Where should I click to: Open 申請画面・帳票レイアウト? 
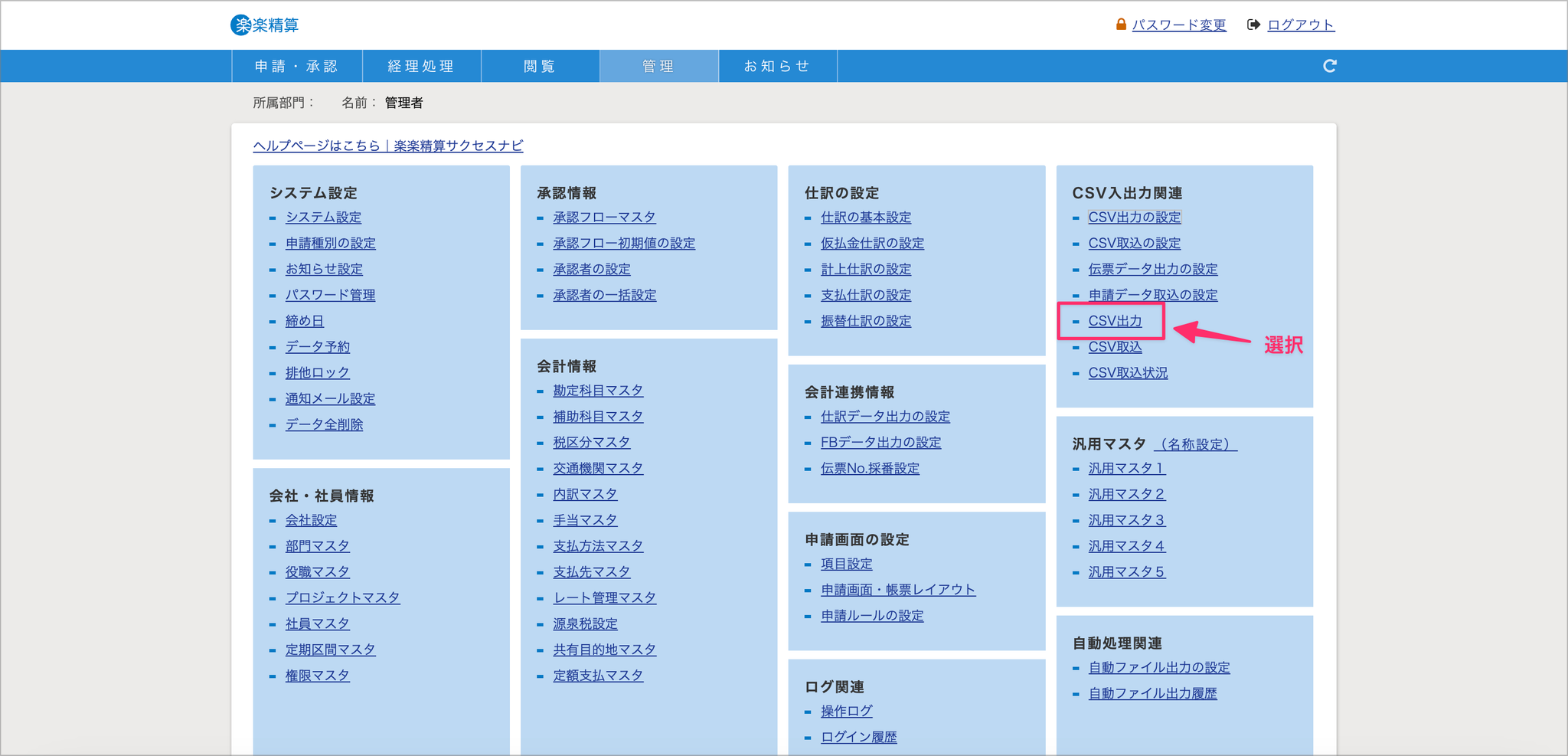click(898, 590)
